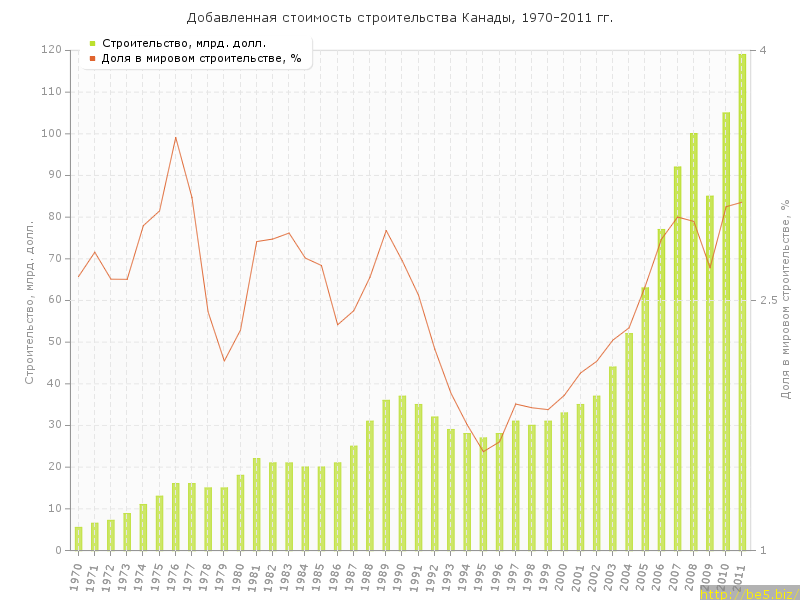Click the green legend marker for Строительство
This screenshot has width=800, height=600.
(92, 43)
